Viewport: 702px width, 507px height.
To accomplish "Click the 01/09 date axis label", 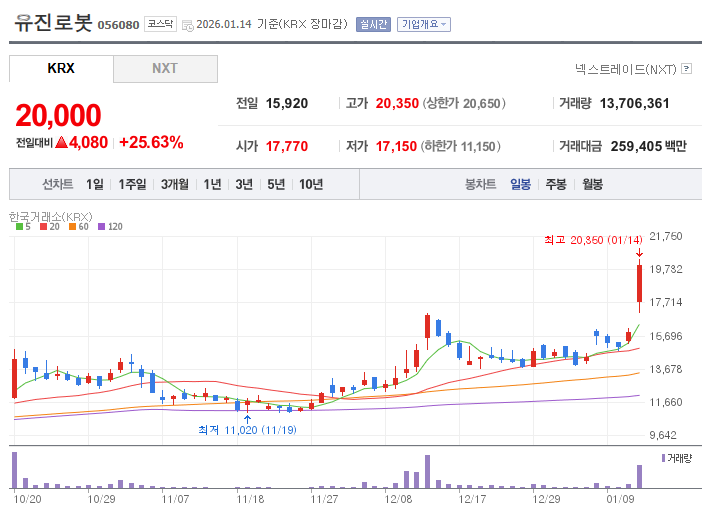I will [620, 499].
